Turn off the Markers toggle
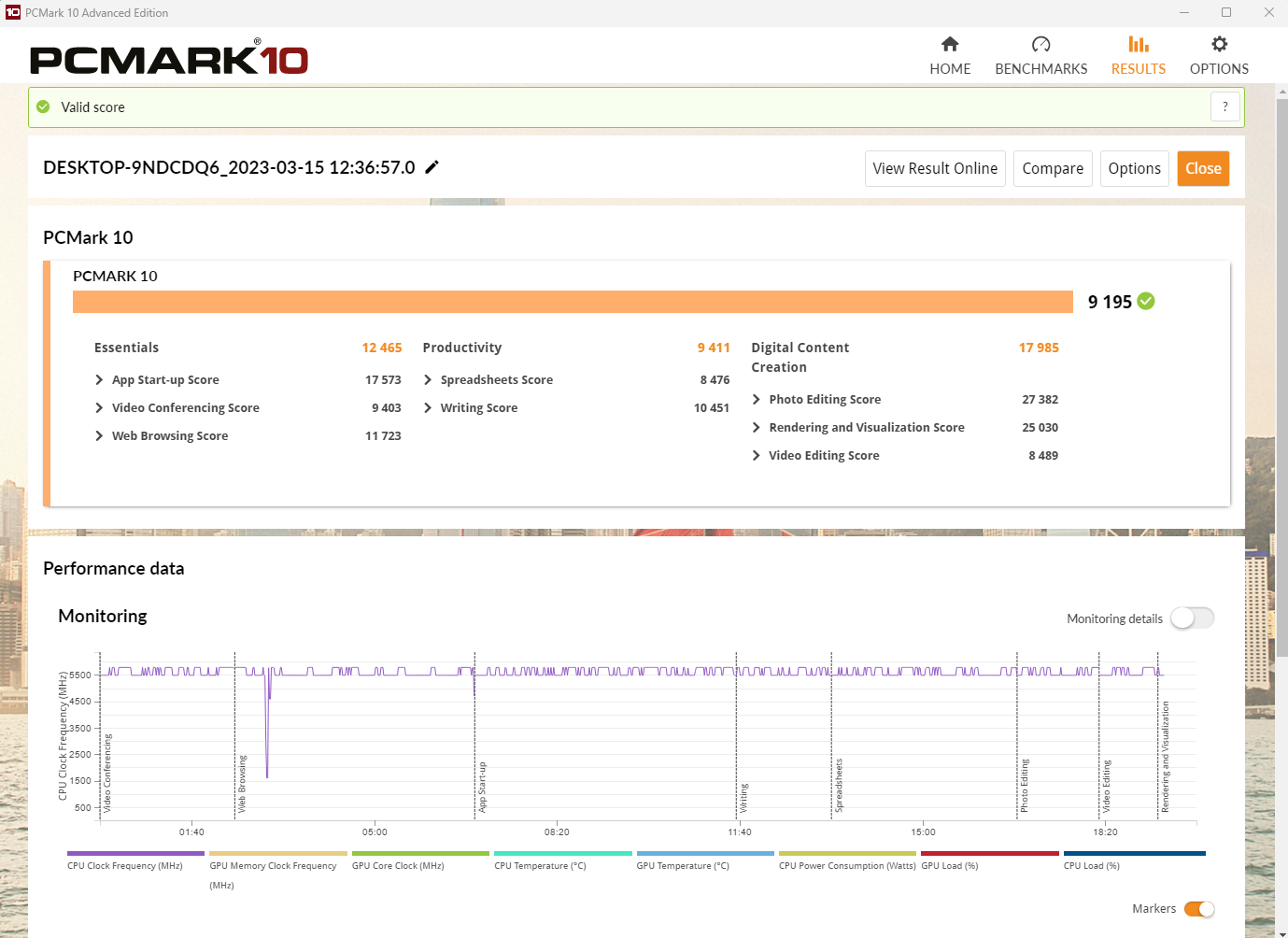 (1198, 909)
